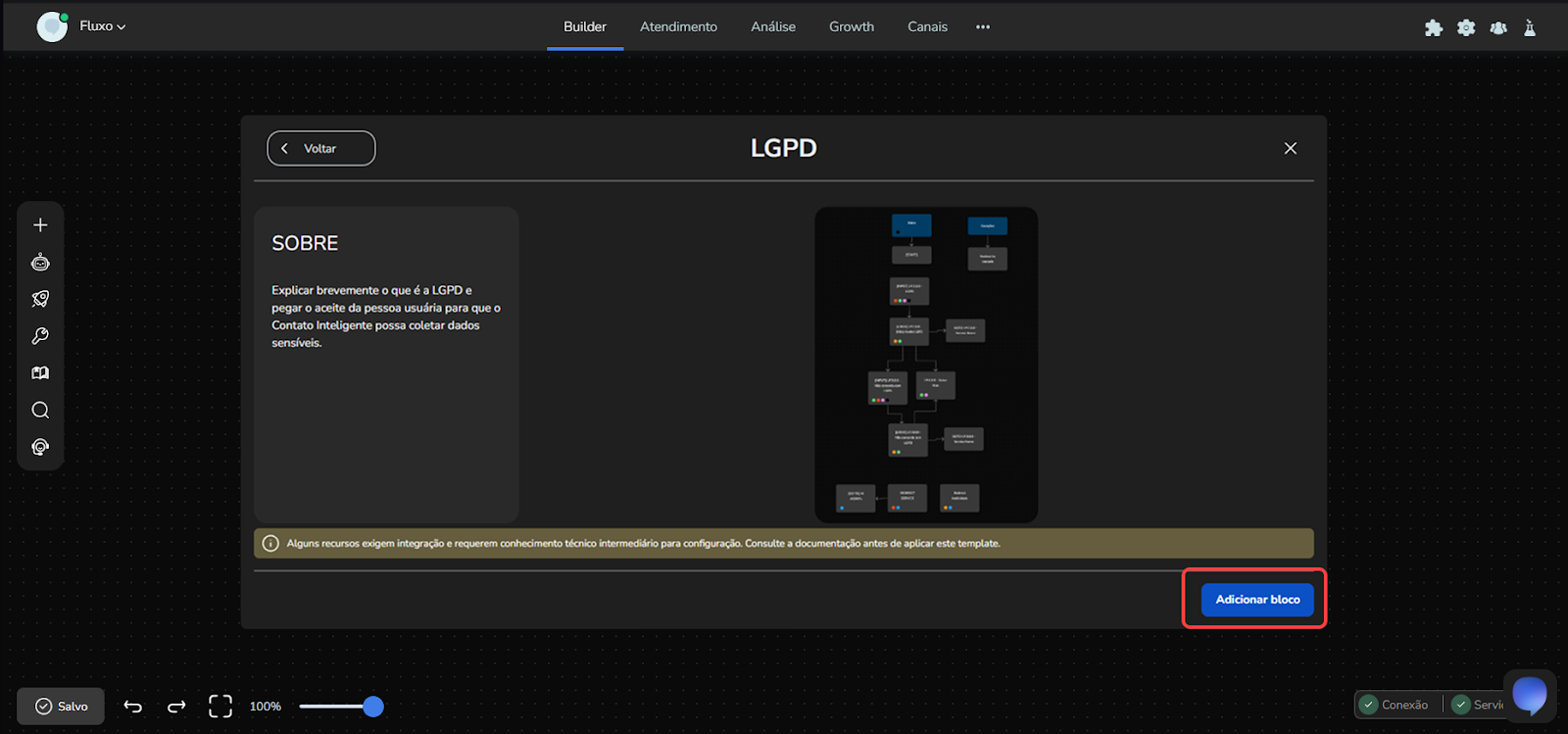1568x734 pixels.
Task: Click the search magnifier in sidebar
Action: pyautogui.click(x=40, y=410)
